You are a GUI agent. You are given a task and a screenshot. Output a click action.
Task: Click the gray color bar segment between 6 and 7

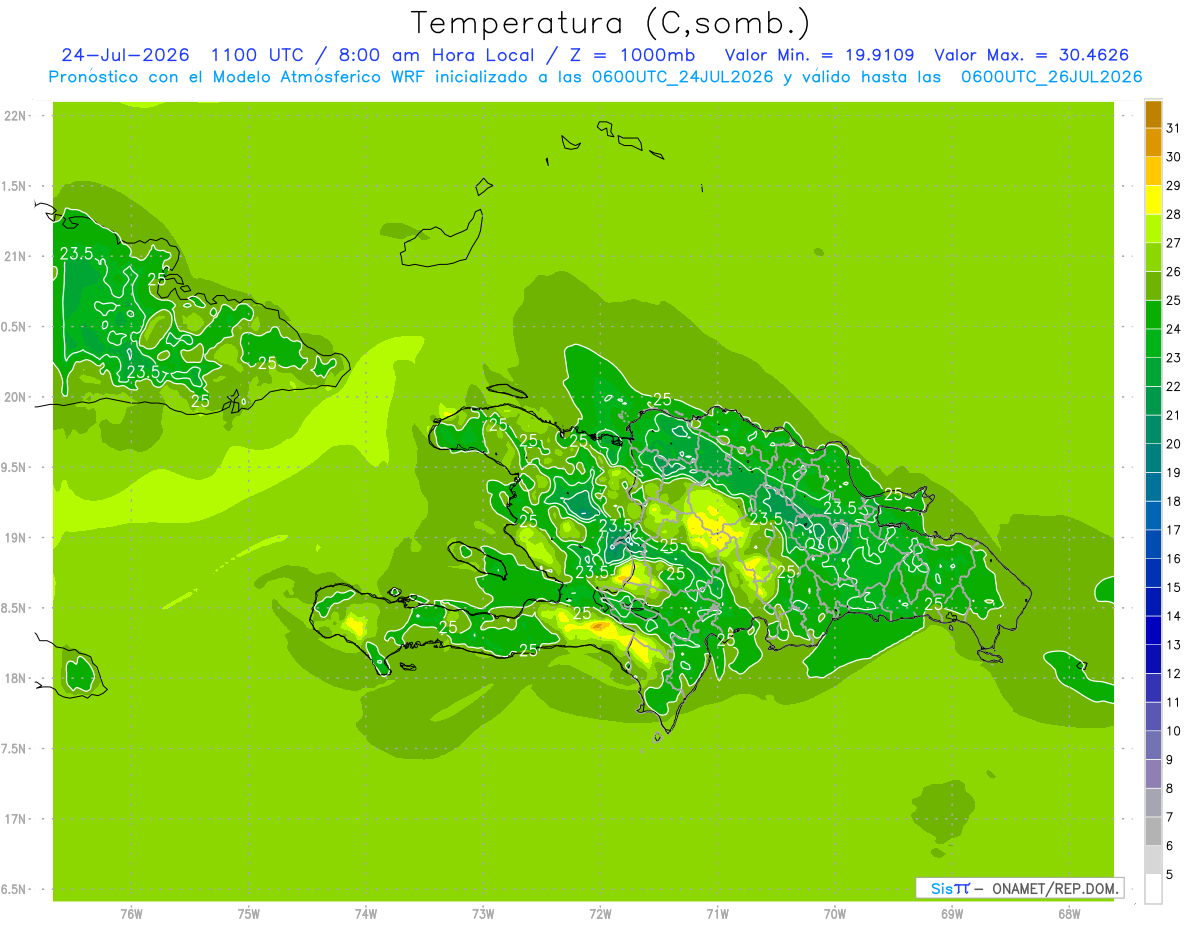pyautogui.click(x=1153, y=831)
